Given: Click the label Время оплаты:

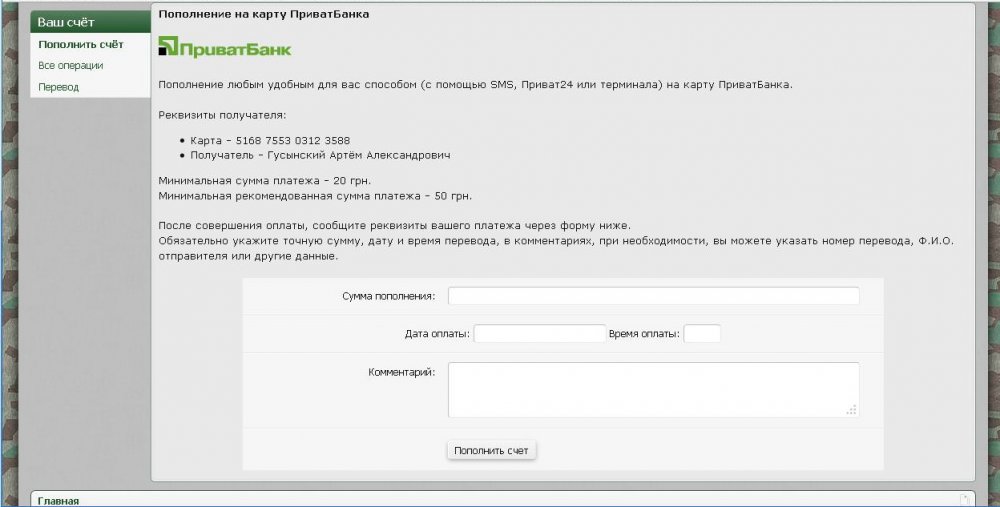Looking at the screenshot, I should [x=644, y=334].
